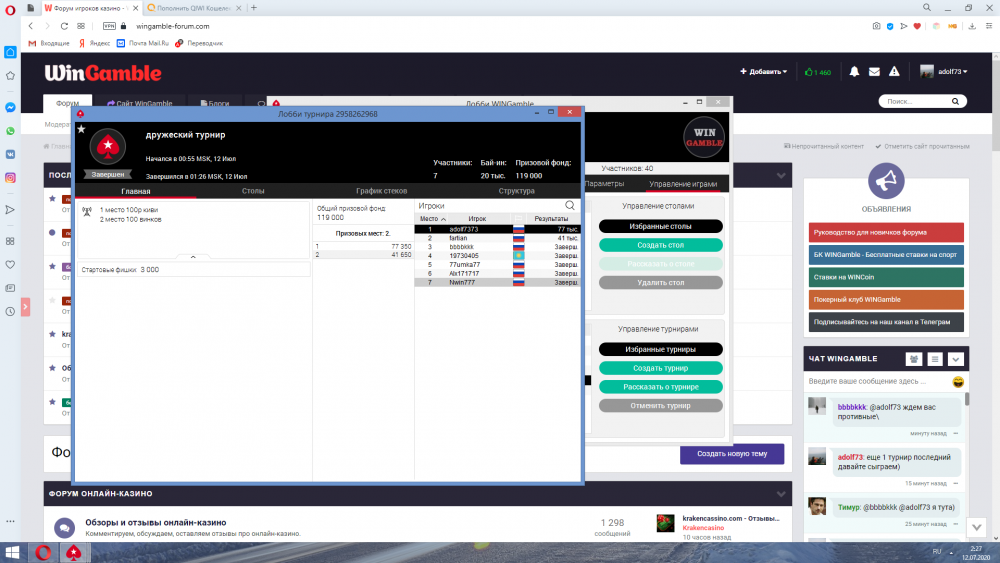Image resolution: width=1000 pixels, height=563 pixels.
Task: Click the notifications bell icon
Action: coord(854,72)
